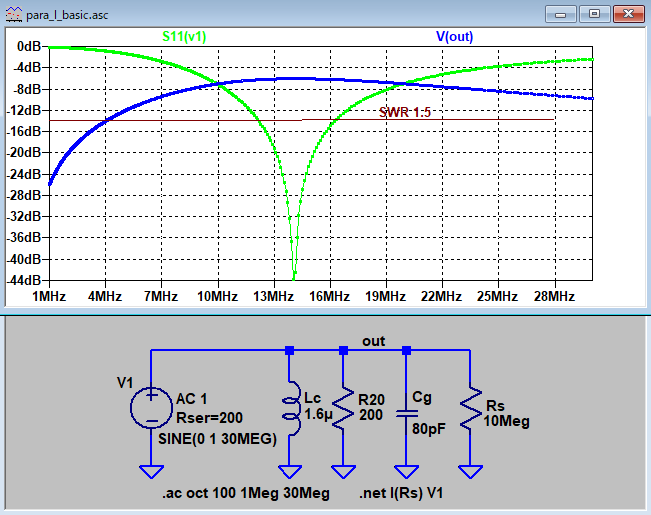Viewport: 651px width, 515px height.
Task: Click the para_l_basic.asc title text
Action: (67, 15)
